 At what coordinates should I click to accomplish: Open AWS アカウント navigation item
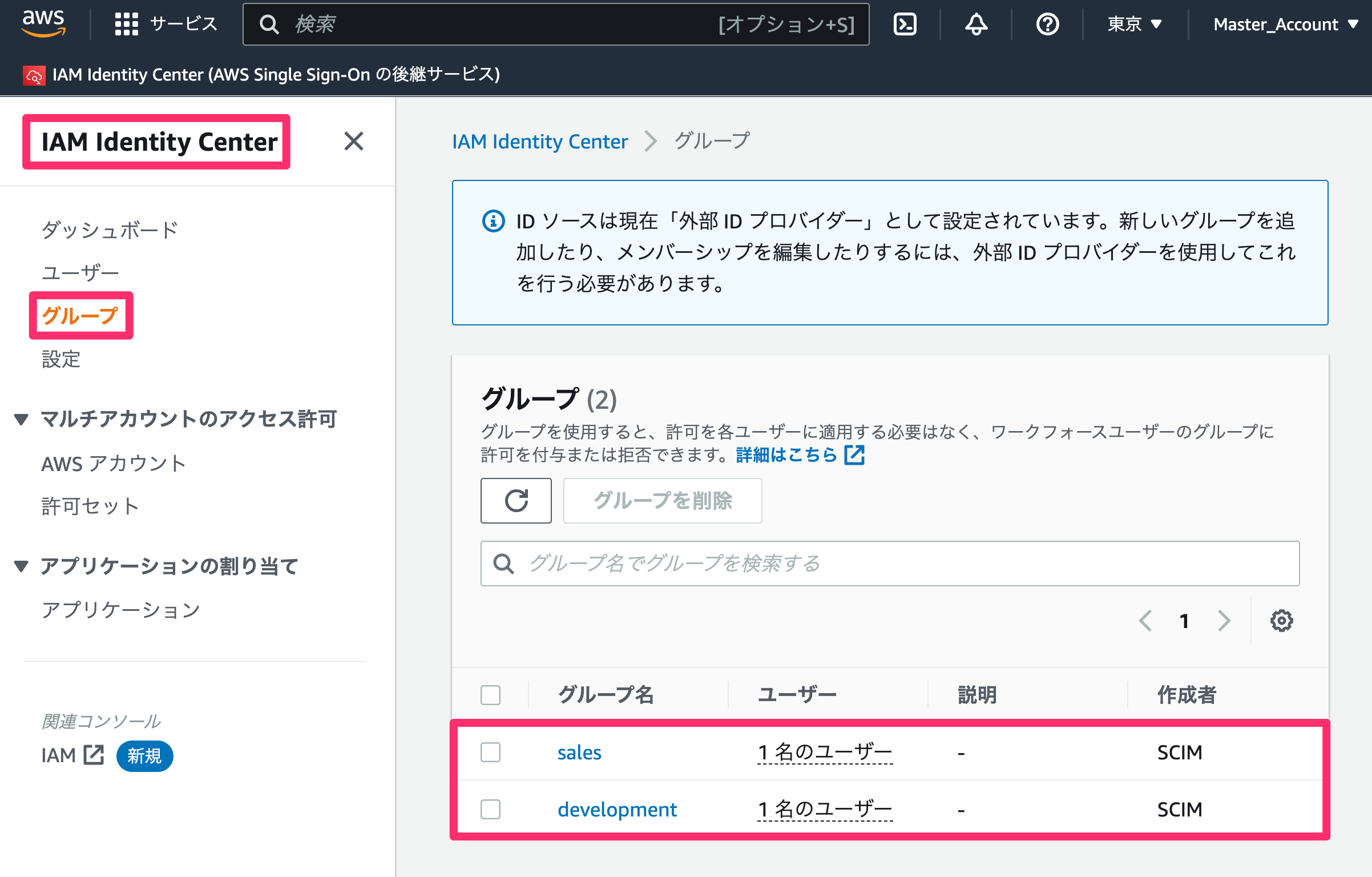(x=114, y=464)
